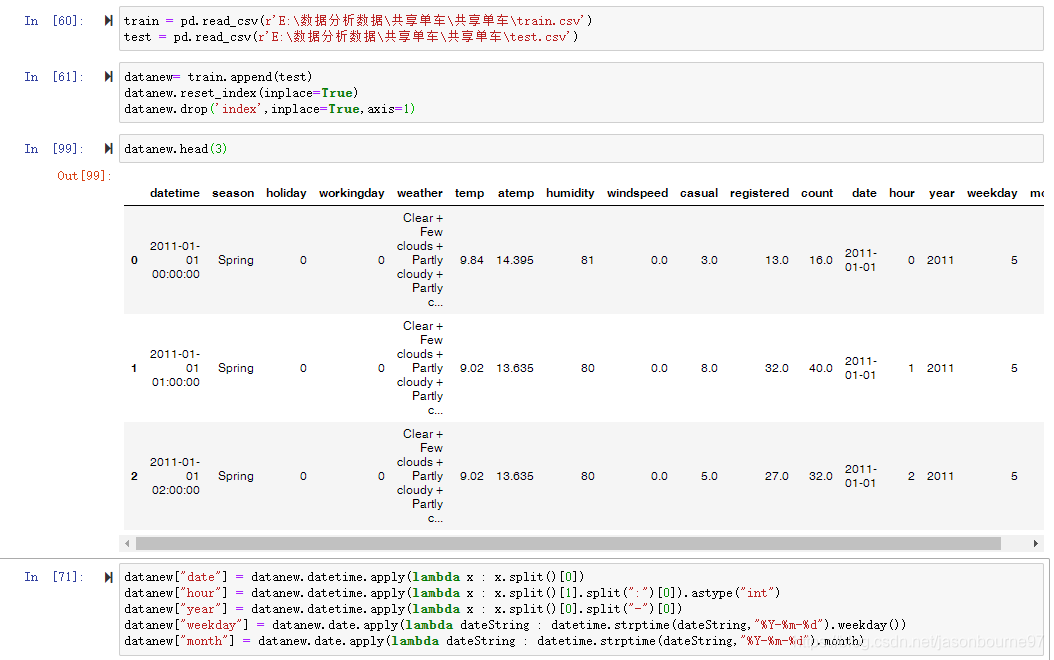The image size is (1054, 660).
Task: Click the windspeed column header
Action: coord(637,193)
